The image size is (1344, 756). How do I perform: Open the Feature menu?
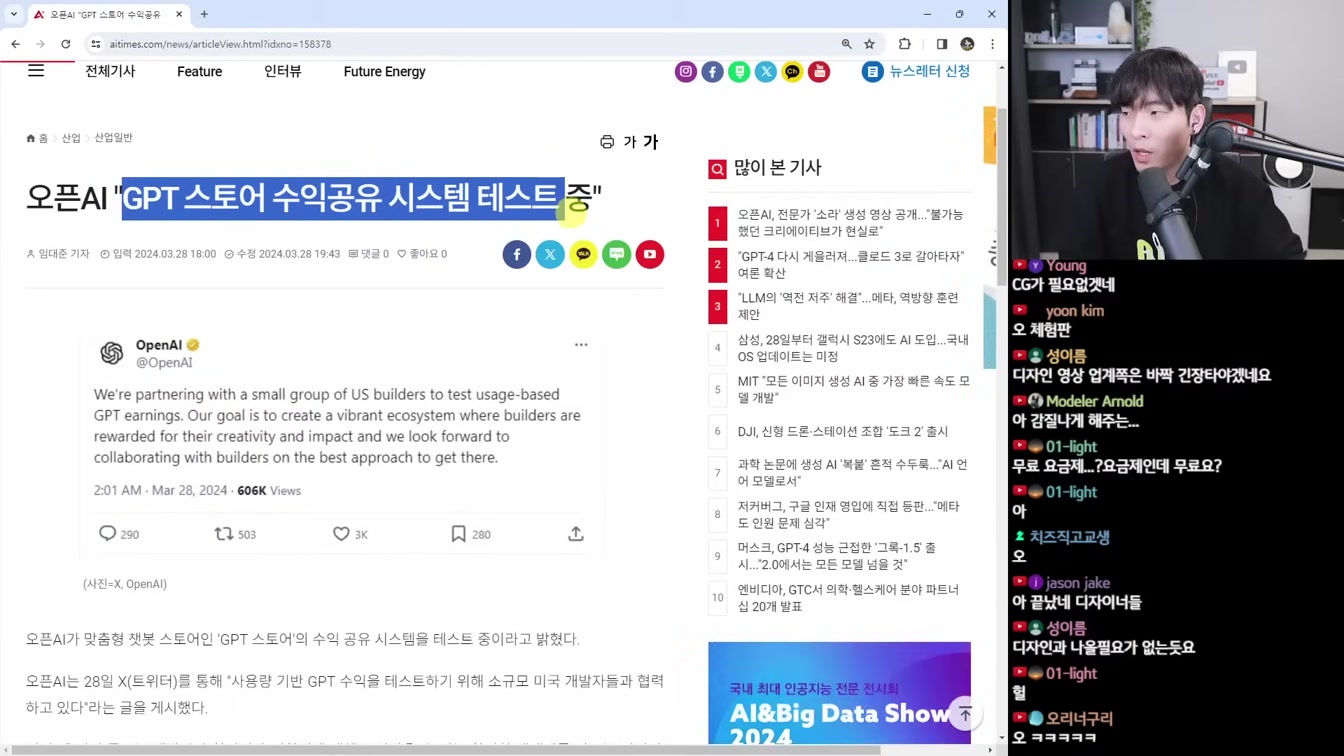(200, 72)
